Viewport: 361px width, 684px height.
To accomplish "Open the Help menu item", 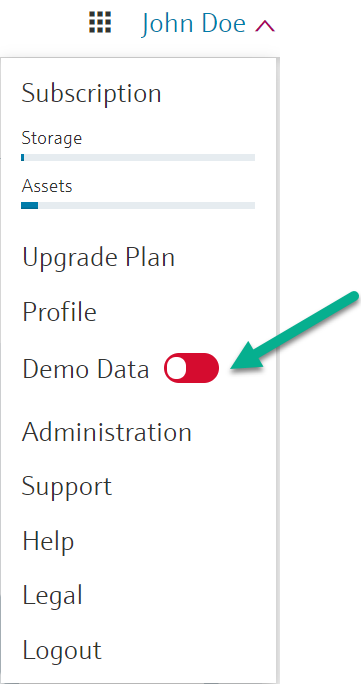I will tap(48, 541).
